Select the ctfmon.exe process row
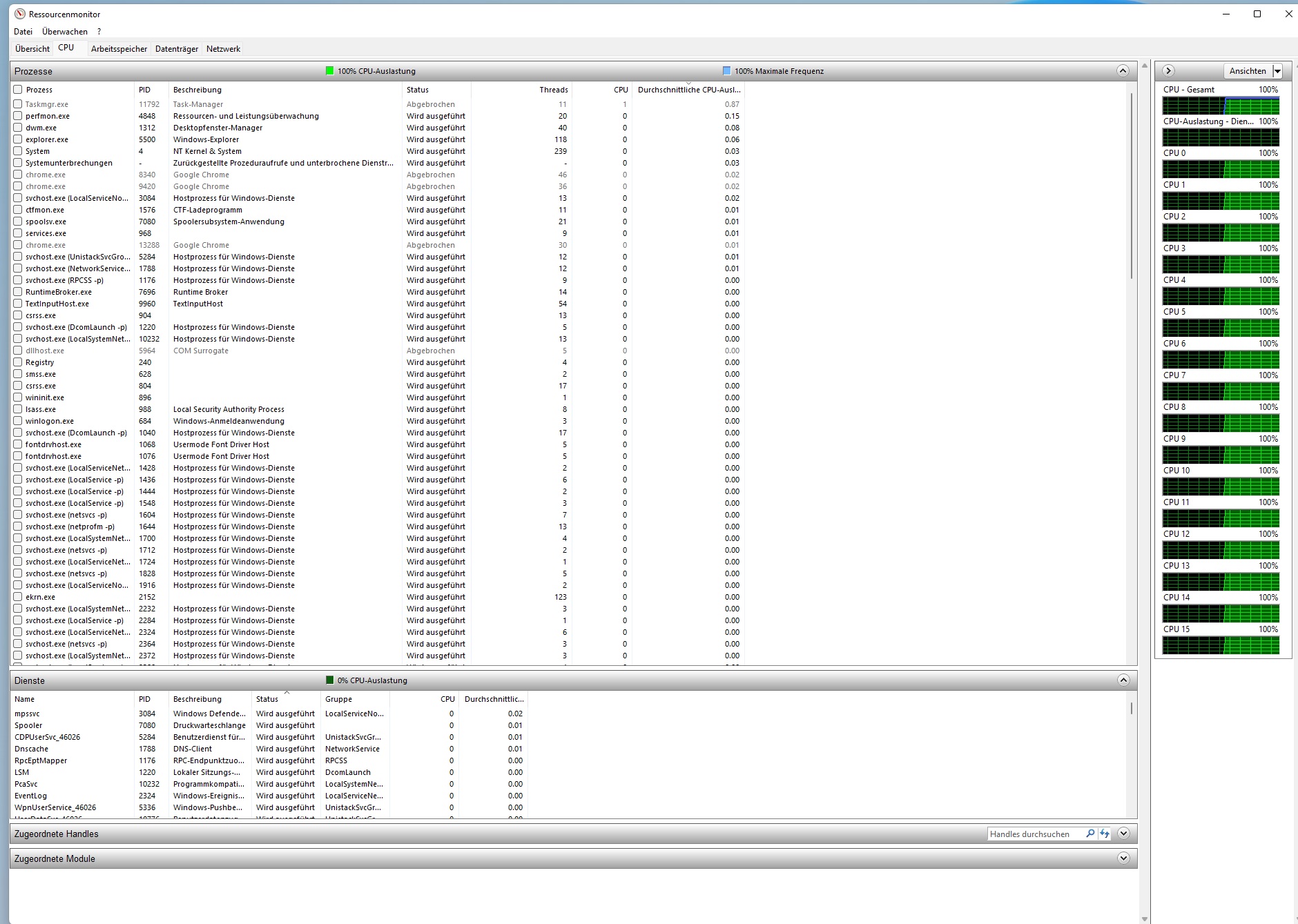Viewport: 1298px width, 924px height. 378,210
